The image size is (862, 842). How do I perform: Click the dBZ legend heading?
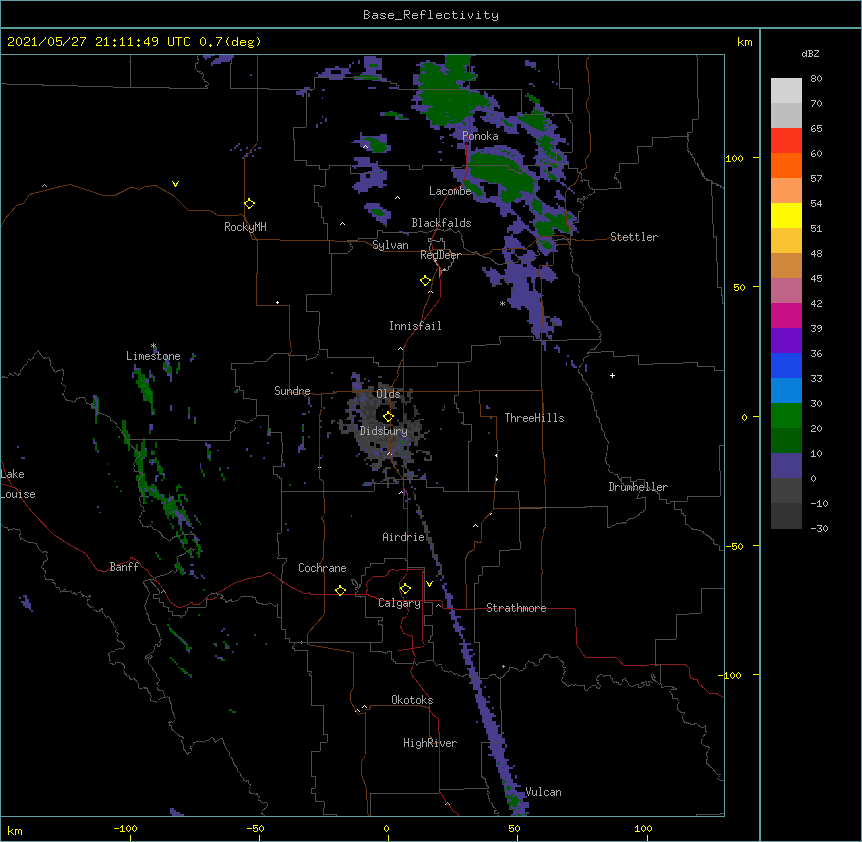(810, 53)
